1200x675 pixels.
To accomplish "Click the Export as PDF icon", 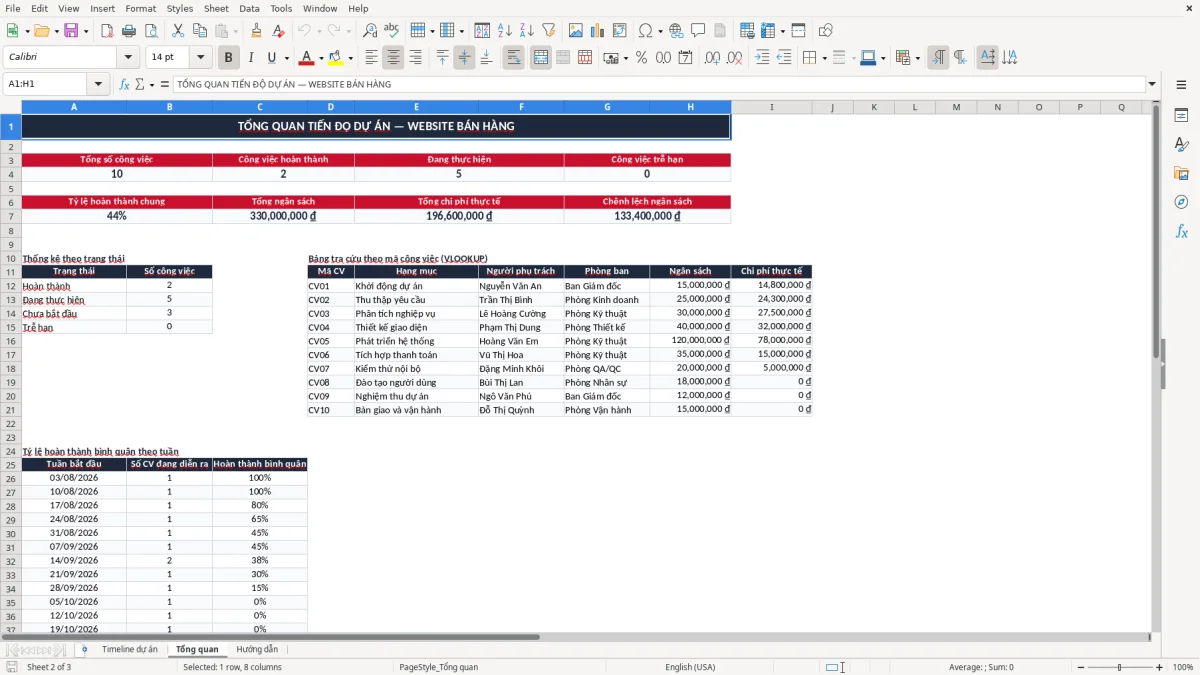I will coord(107,31).
